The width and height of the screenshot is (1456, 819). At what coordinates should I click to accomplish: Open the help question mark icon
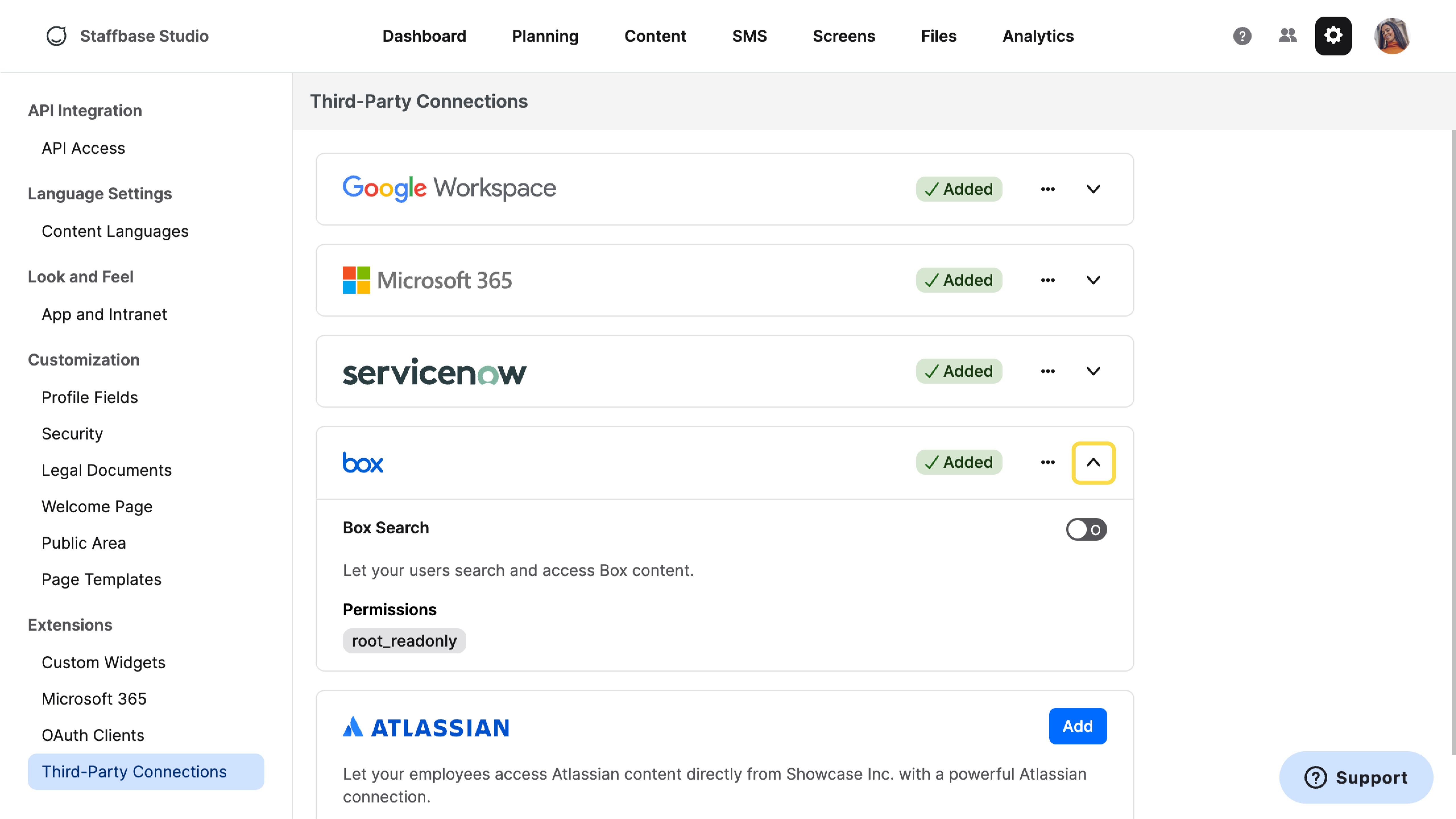coord(1242,36)
